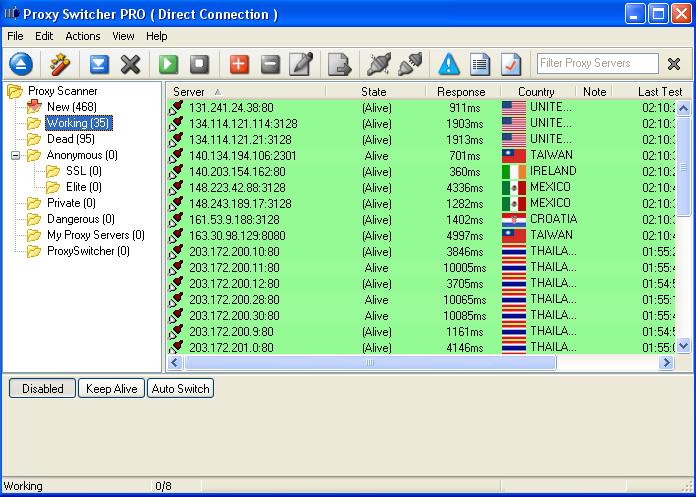
Task: Clear filter with the X beside filter box
Action: coord(674,64)
